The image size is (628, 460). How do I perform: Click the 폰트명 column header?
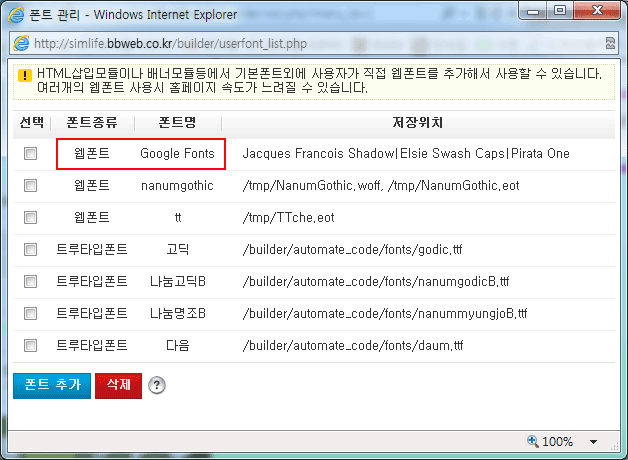pos(178,123)
